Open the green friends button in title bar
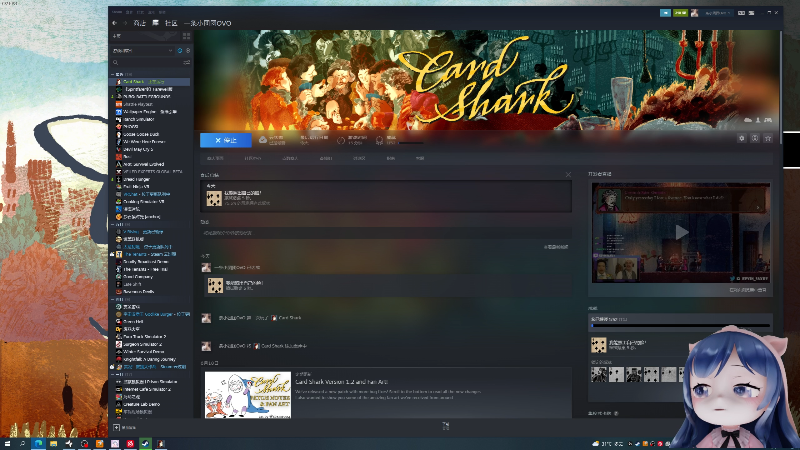This screenshot has width=800, height=450. 680,13
